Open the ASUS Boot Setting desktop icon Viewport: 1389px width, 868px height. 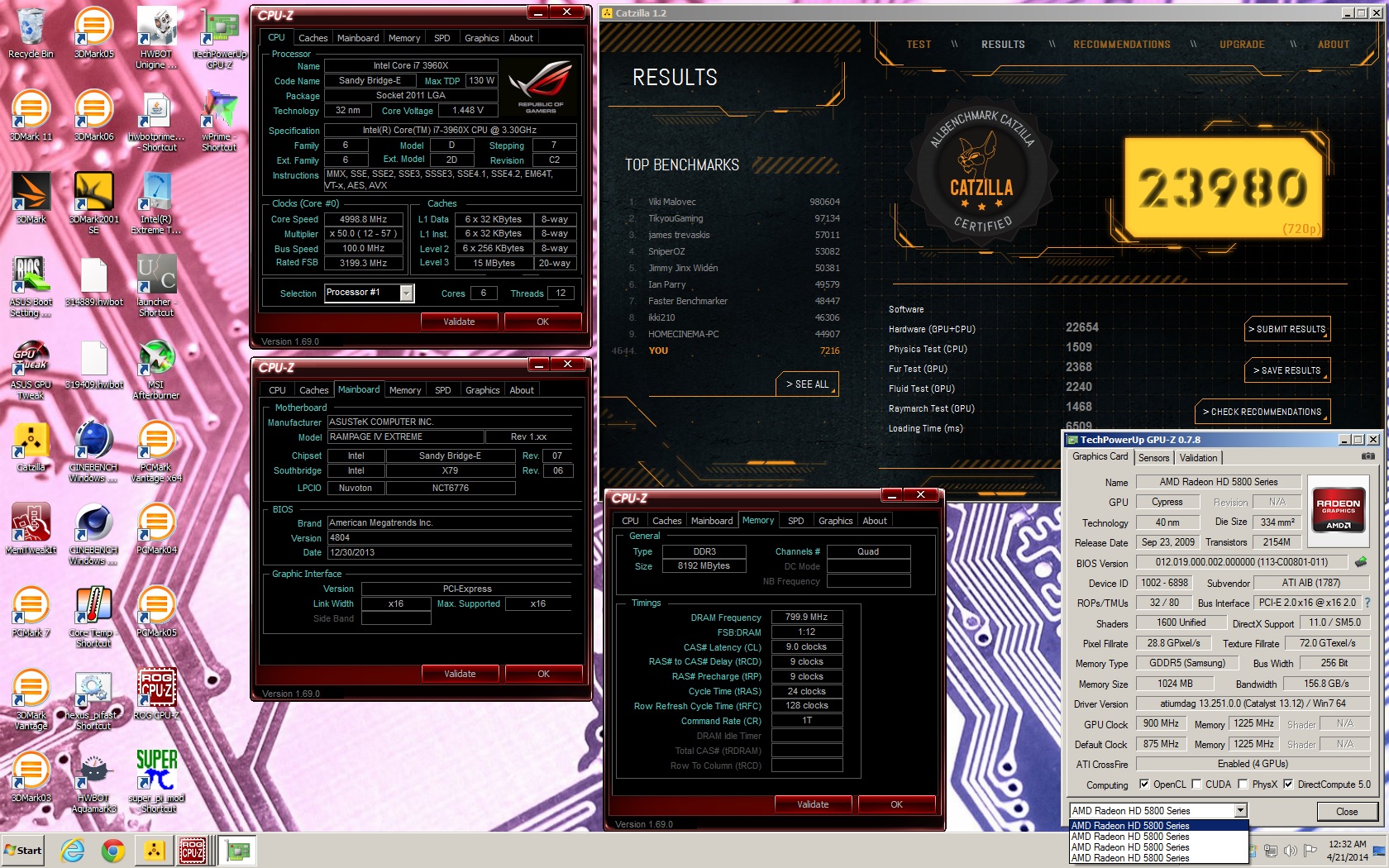pos(31,286)
